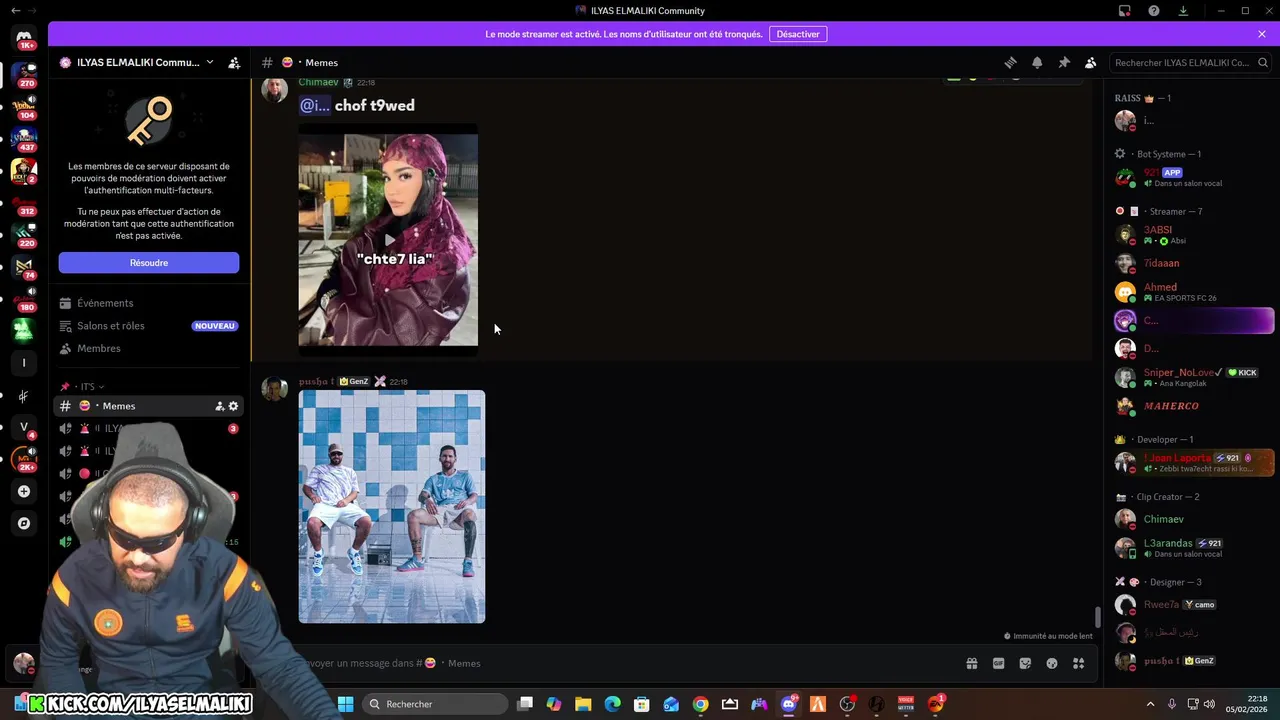Click the @i... mention in message
The height and width of the screenshot is (720, 1280).
coord(315,105)
